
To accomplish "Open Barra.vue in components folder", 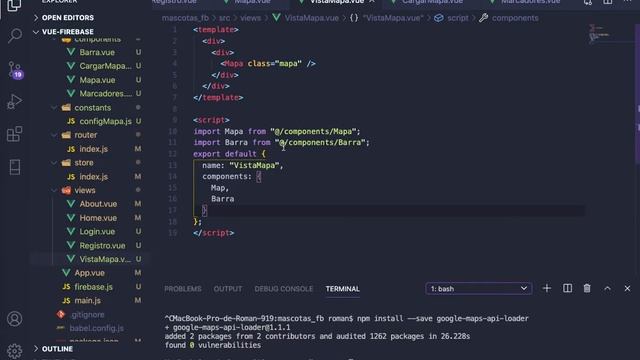I will [97, 52].
